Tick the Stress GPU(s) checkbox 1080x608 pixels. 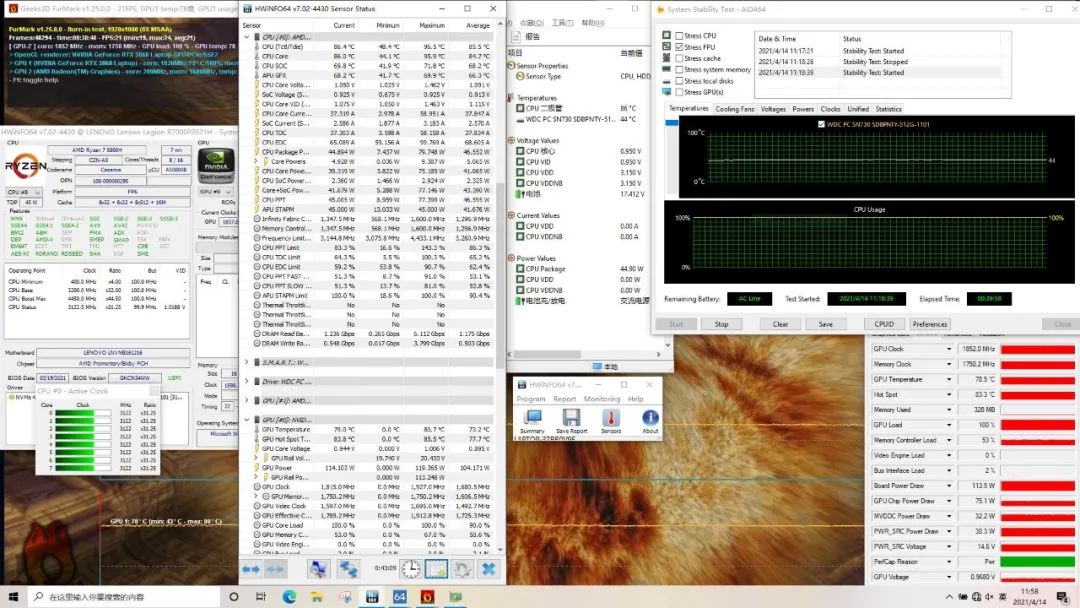[679, 92]
